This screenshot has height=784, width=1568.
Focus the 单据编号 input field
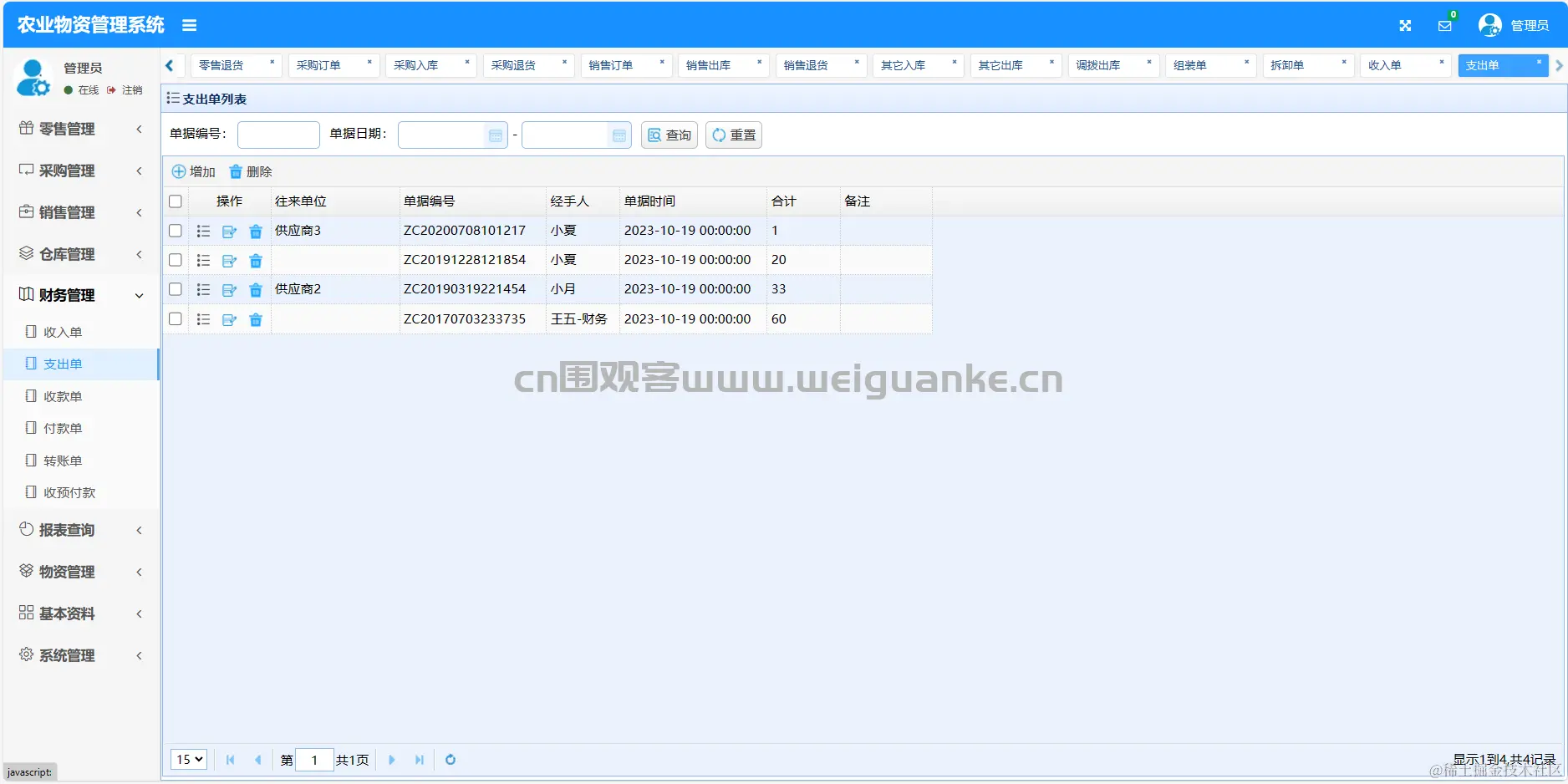[278, 135]
